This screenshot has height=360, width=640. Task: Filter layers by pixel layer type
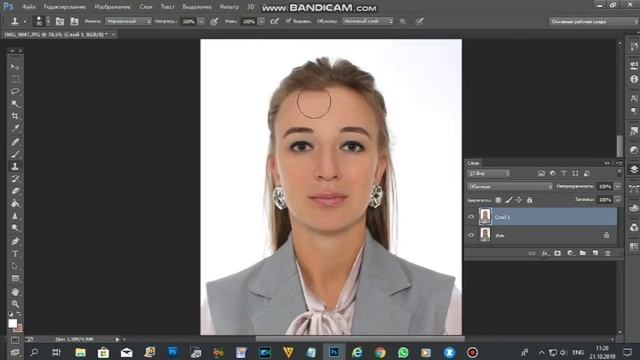(541, 173)
